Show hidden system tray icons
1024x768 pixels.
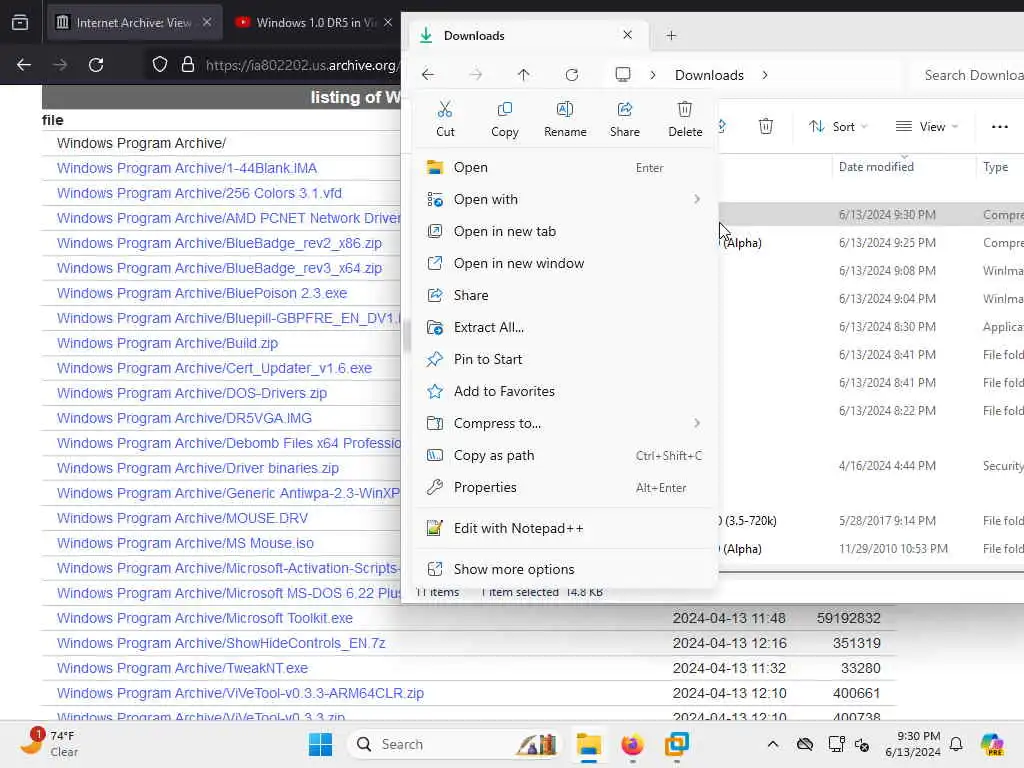(773, 744)
